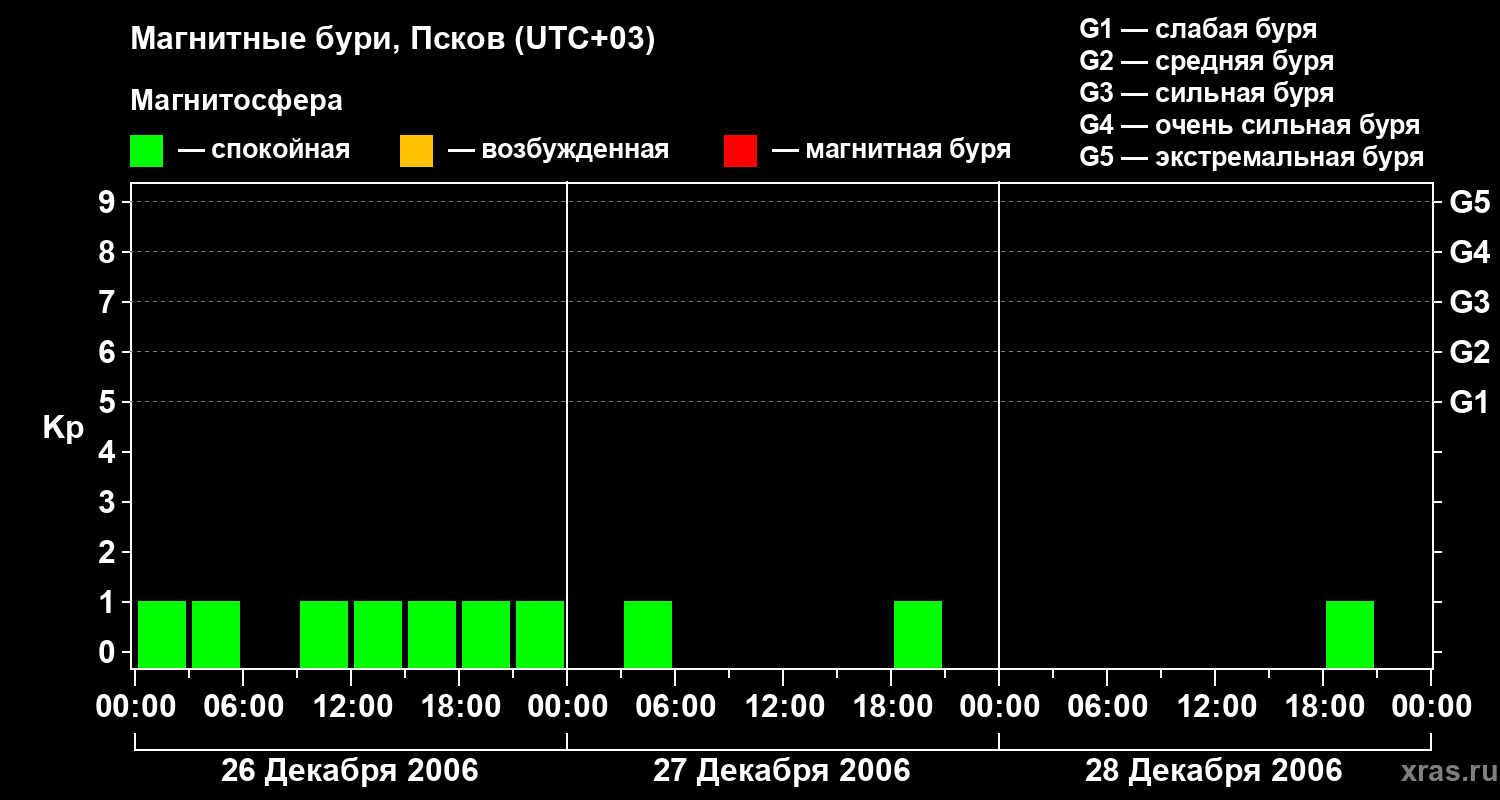
Task: Click the '4' value on Kp axis
Action: pyautogui.click(x=109, y=452)
